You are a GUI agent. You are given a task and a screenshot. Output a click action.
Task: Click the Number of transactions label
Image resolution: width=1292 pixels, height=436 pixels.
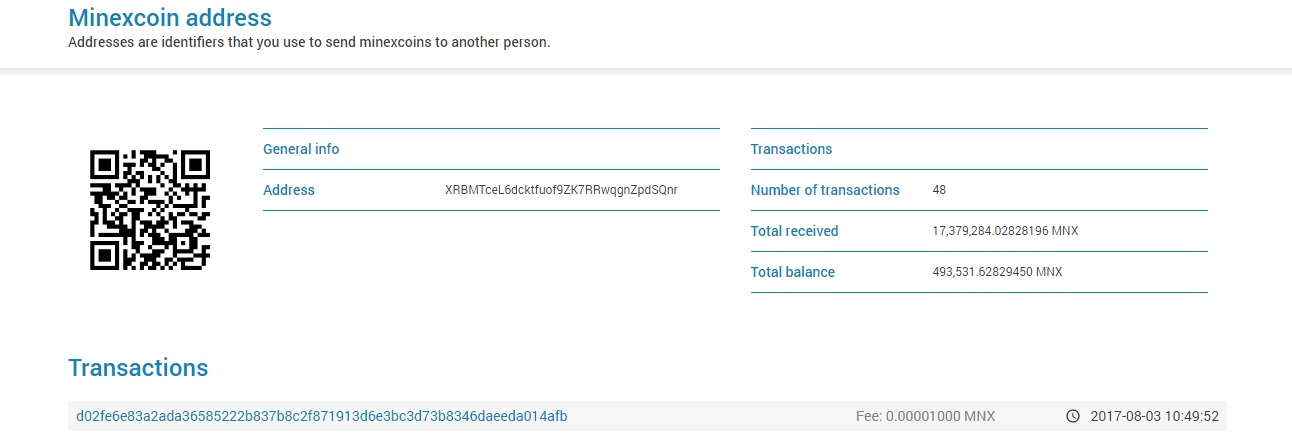click(825, 190)
